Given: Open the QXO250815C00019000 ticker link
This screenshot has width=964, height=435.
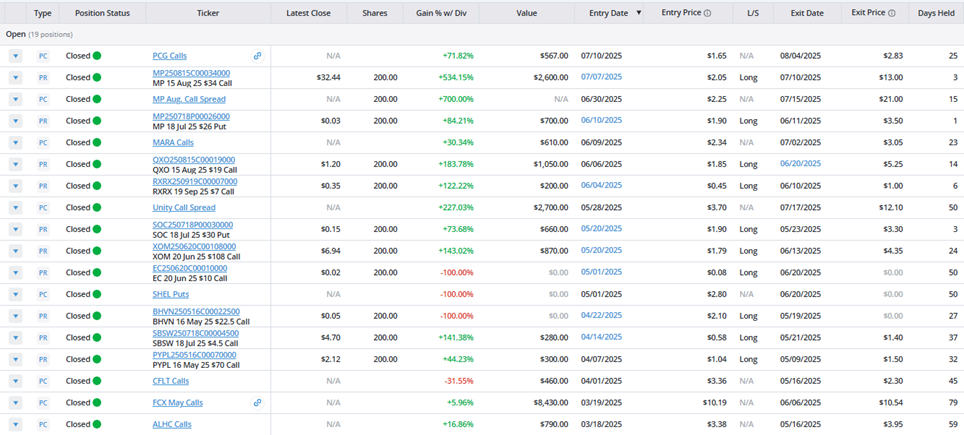Looking at the screenshot, I should pyautogui.click(x=193, y=159).
